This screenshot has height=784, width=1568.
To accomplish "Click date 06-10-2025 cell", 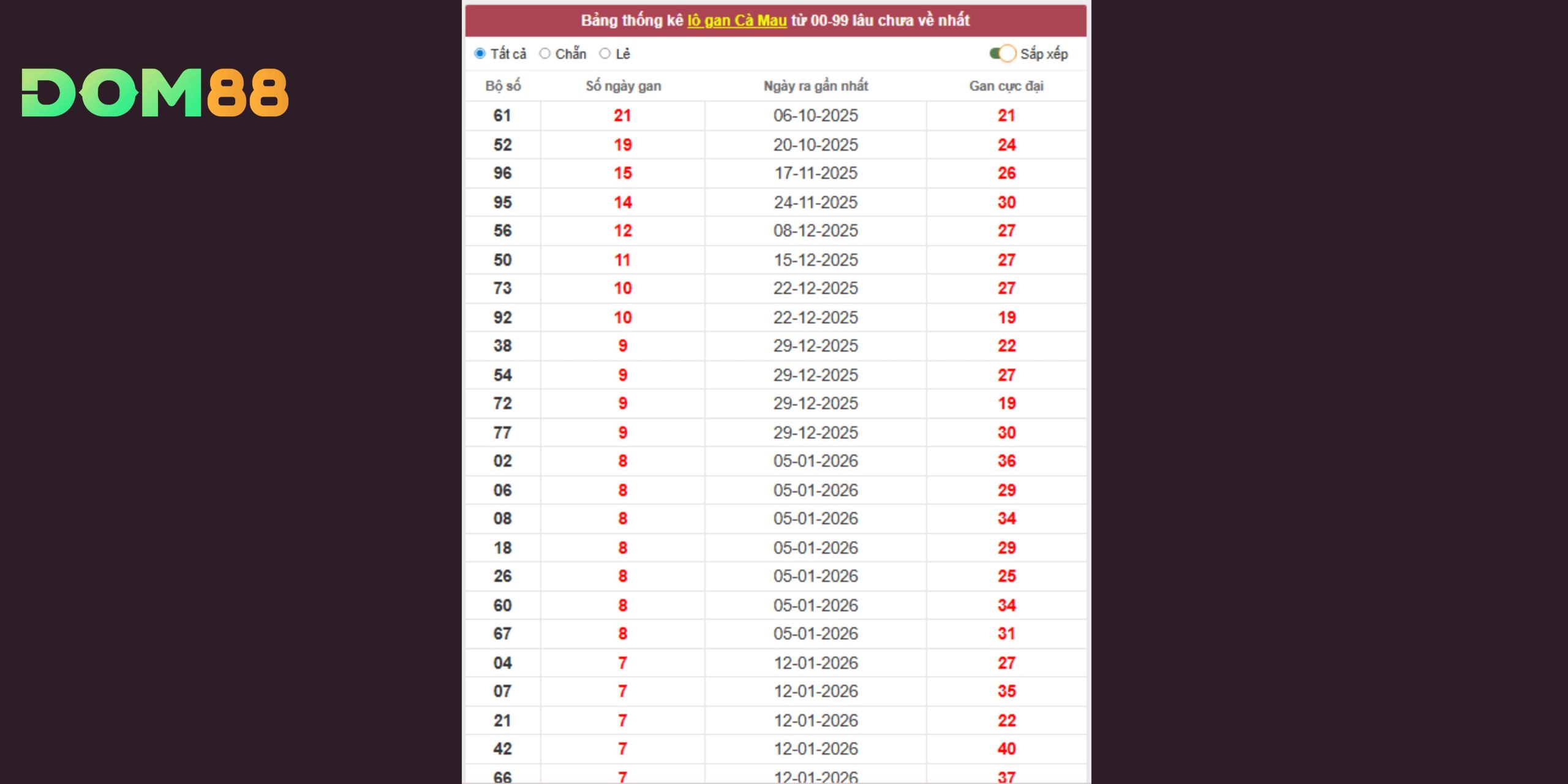I will coord(815,116).
